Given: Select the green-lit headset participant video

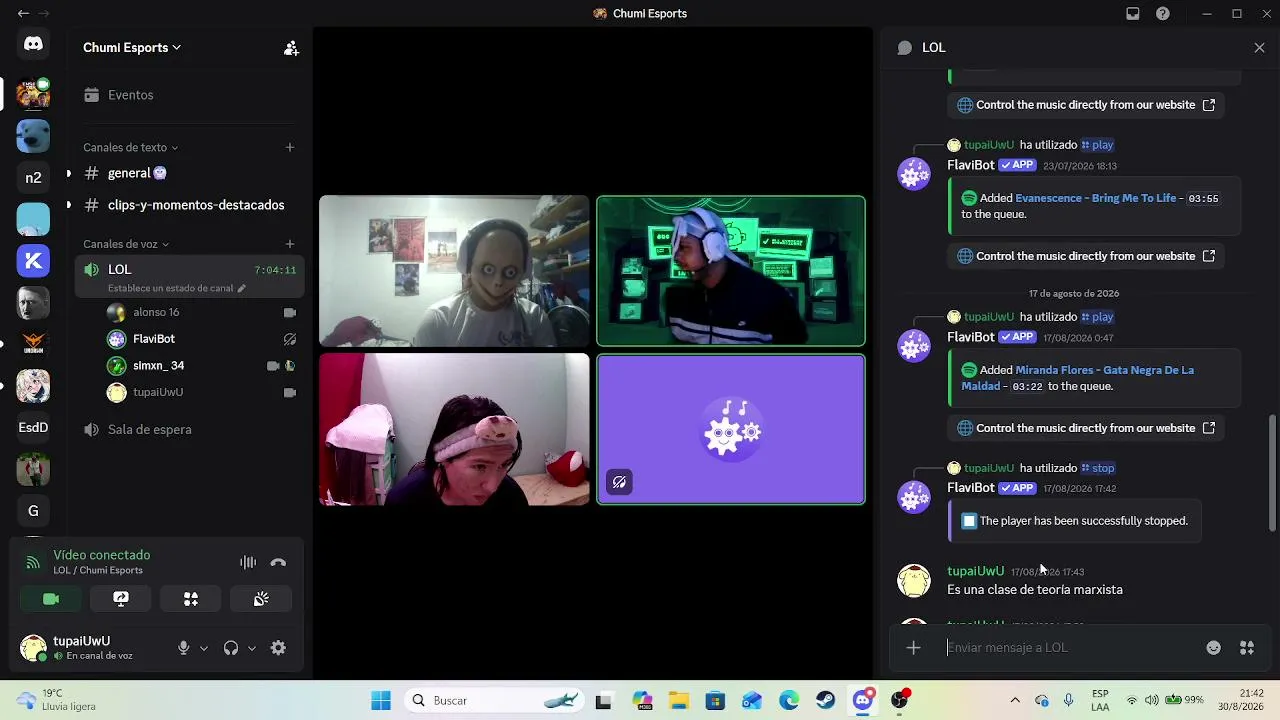Looking at the screenshot, I should (x=731, y=271).
